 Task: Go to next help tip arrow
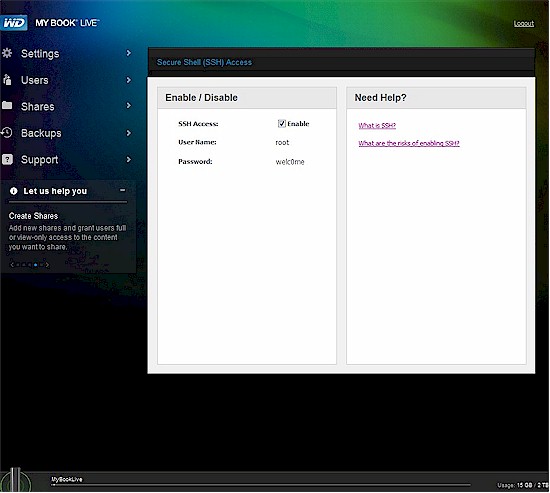point(47,265)
